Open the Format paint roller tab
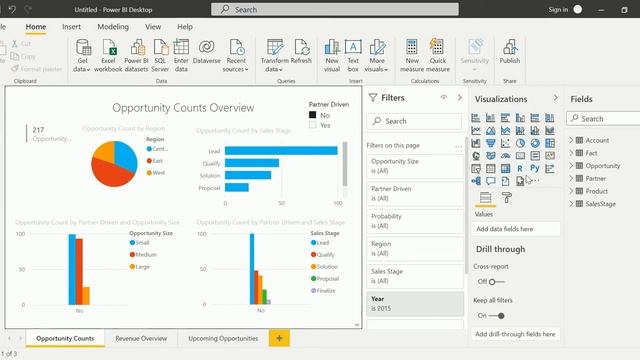The height and width of the screenshot is (360, 640). pos(507,198)
